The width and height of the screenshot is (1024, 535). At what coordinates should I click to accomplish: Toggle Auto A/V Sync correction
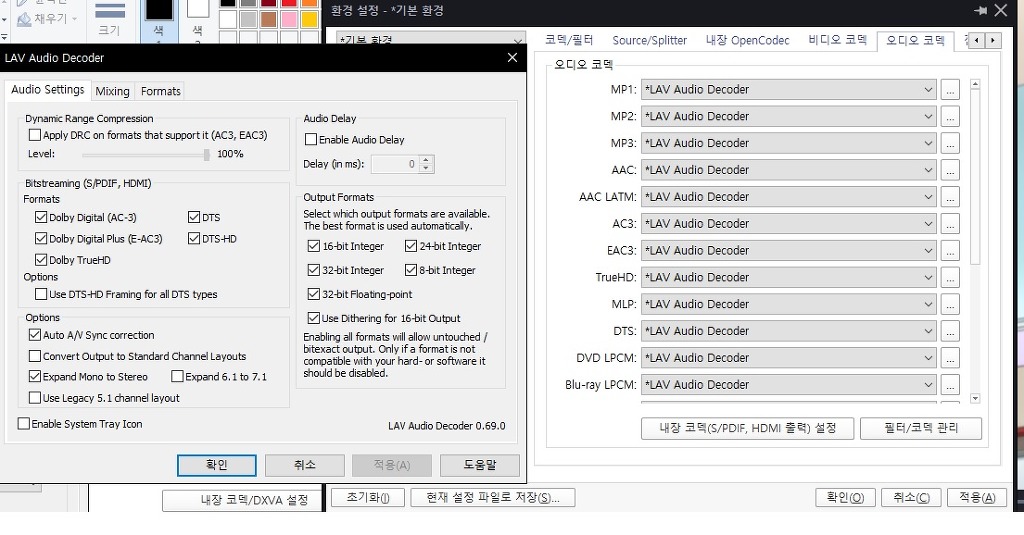point(35,334)
